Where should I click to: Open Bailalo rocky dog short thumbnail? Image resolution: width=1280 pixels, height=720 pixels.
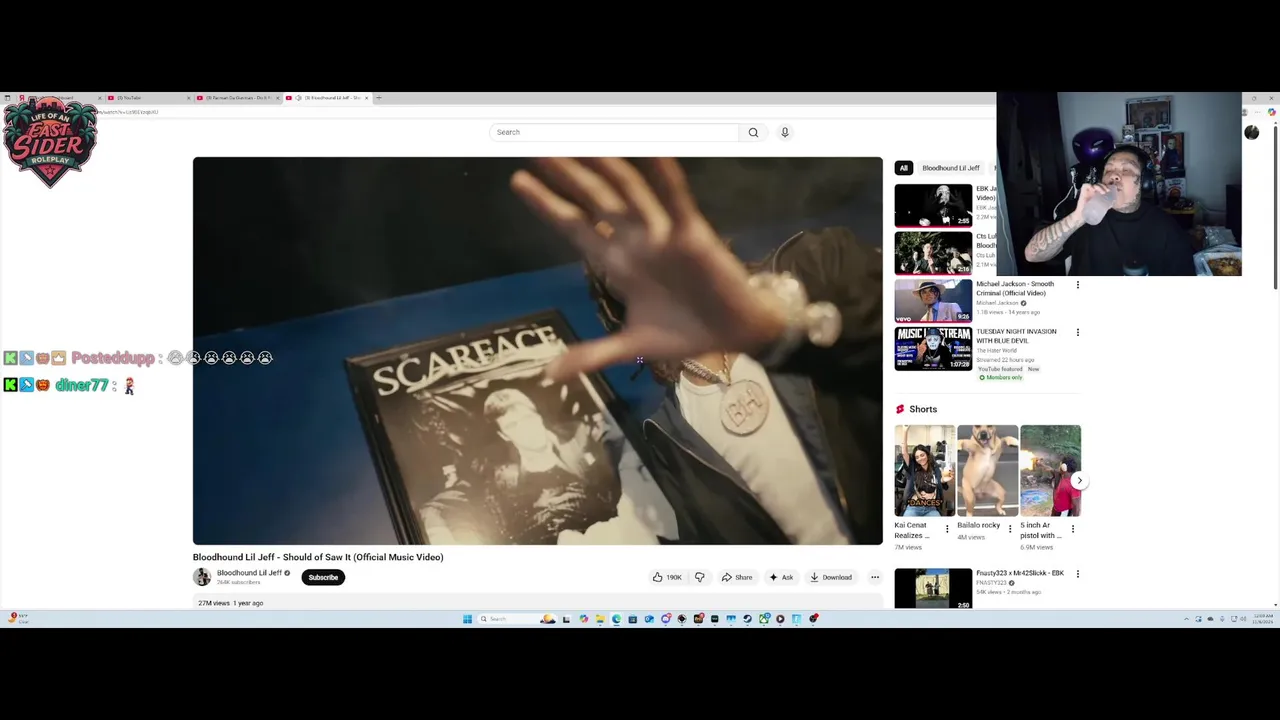pyautogui.click(x=987, y=470)
